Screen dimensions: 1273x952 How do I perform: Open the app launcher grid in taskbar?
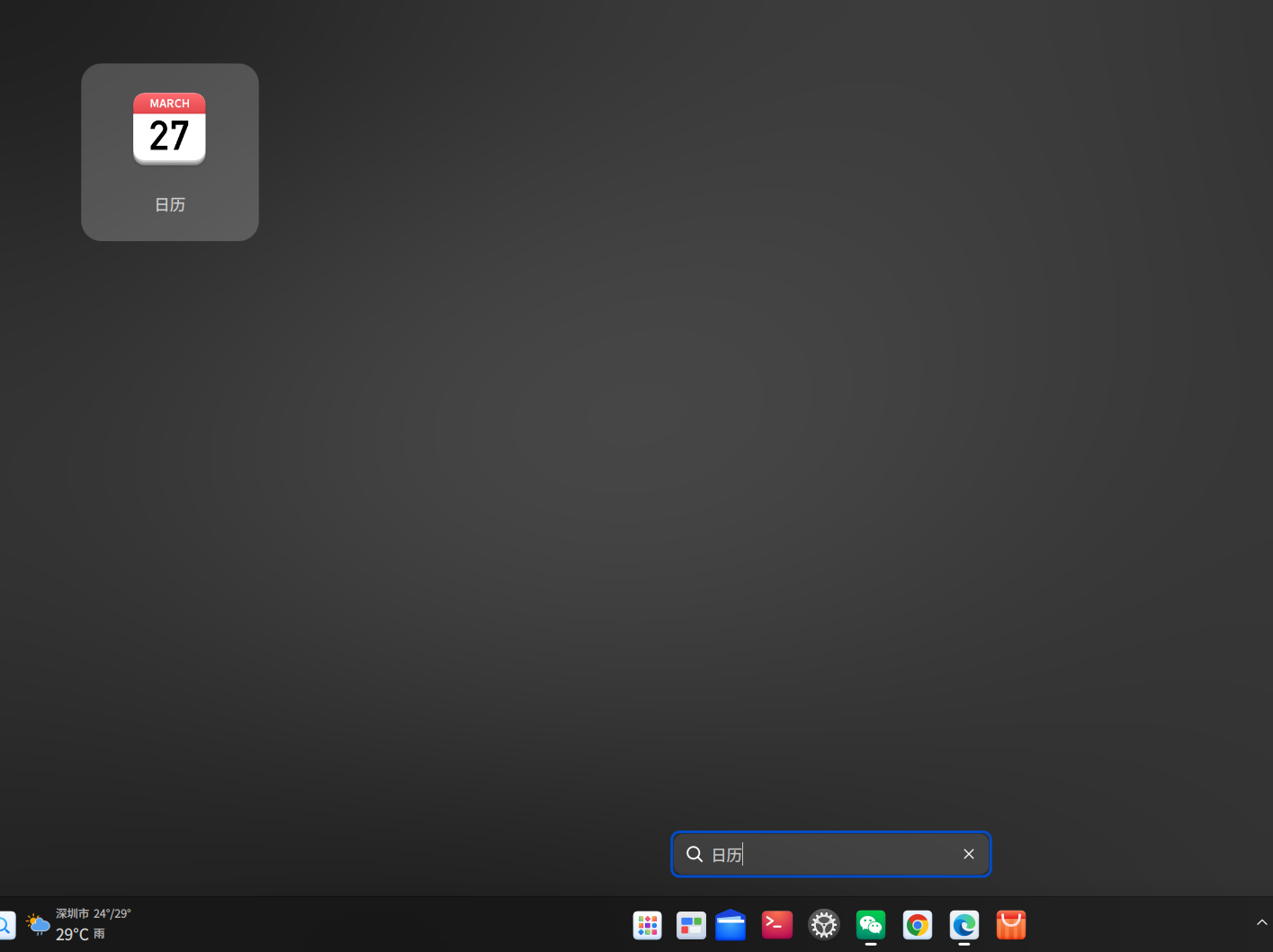click(648, 925)
